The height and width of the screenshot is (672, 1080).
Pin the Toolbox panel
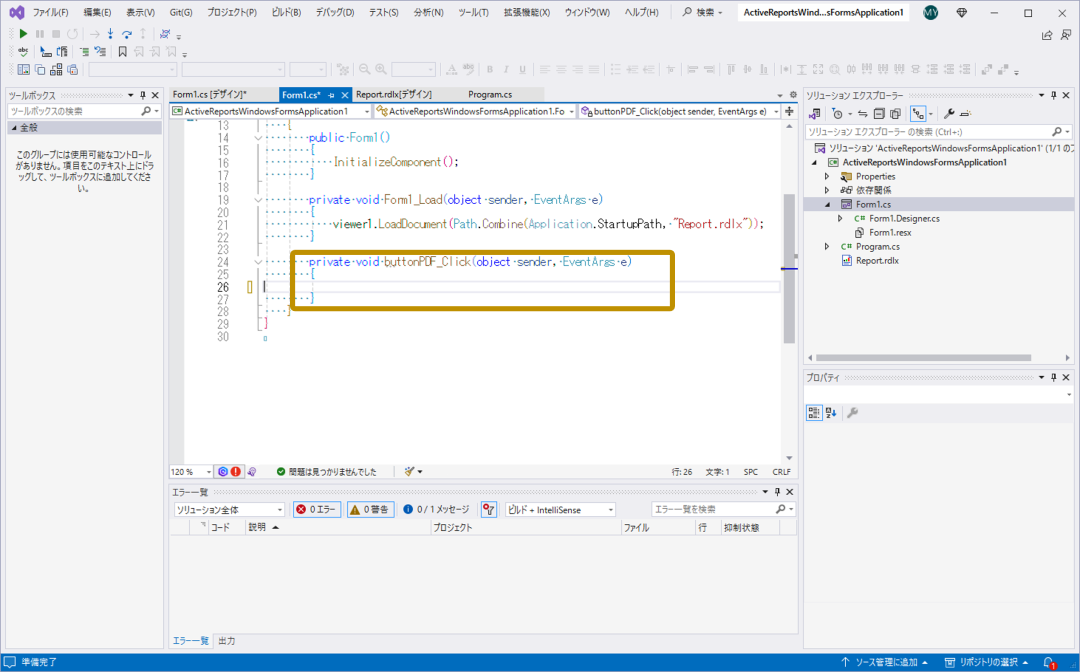[143, 95]
